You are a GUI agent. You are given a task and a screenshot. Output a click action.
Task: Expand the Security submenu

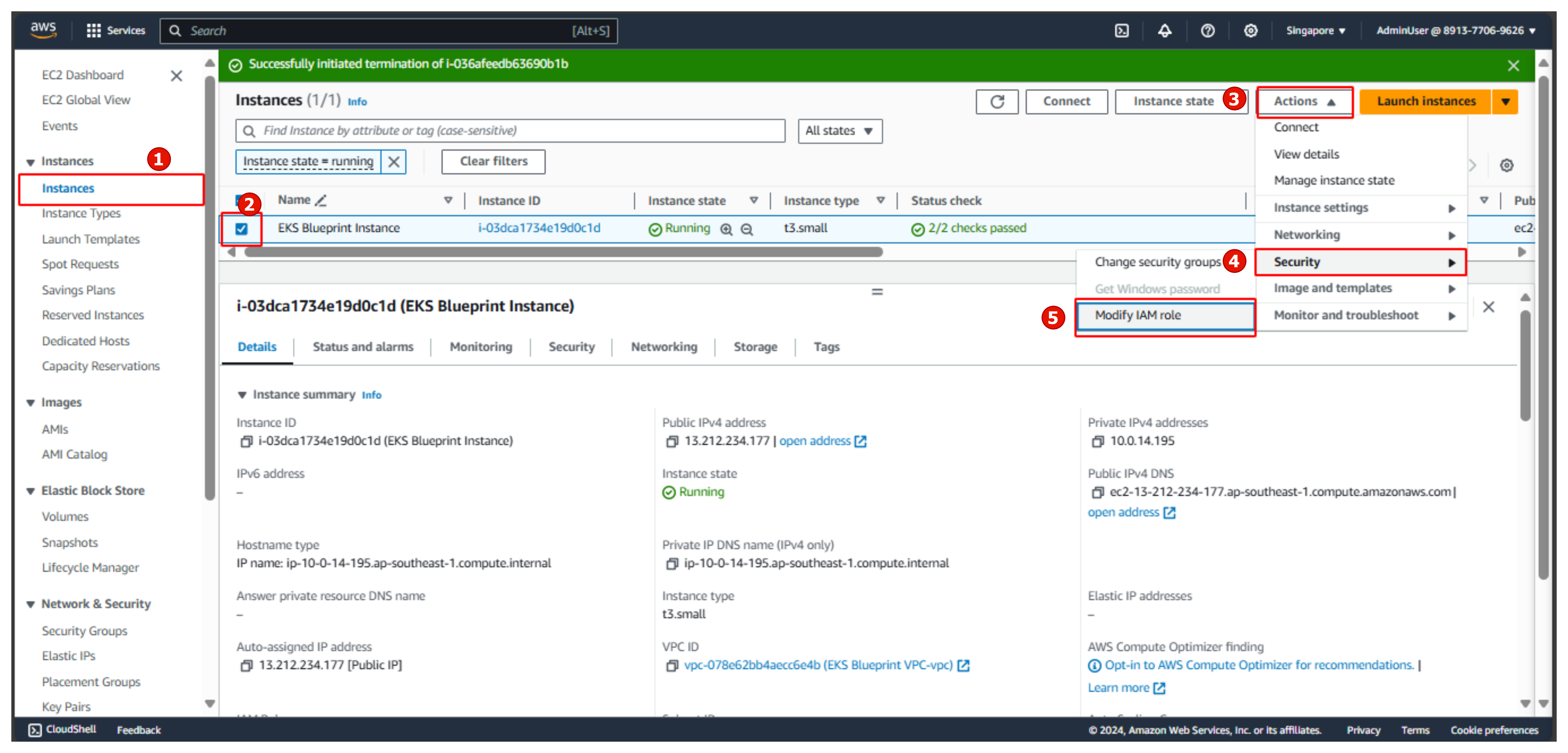coord(1362,262)
